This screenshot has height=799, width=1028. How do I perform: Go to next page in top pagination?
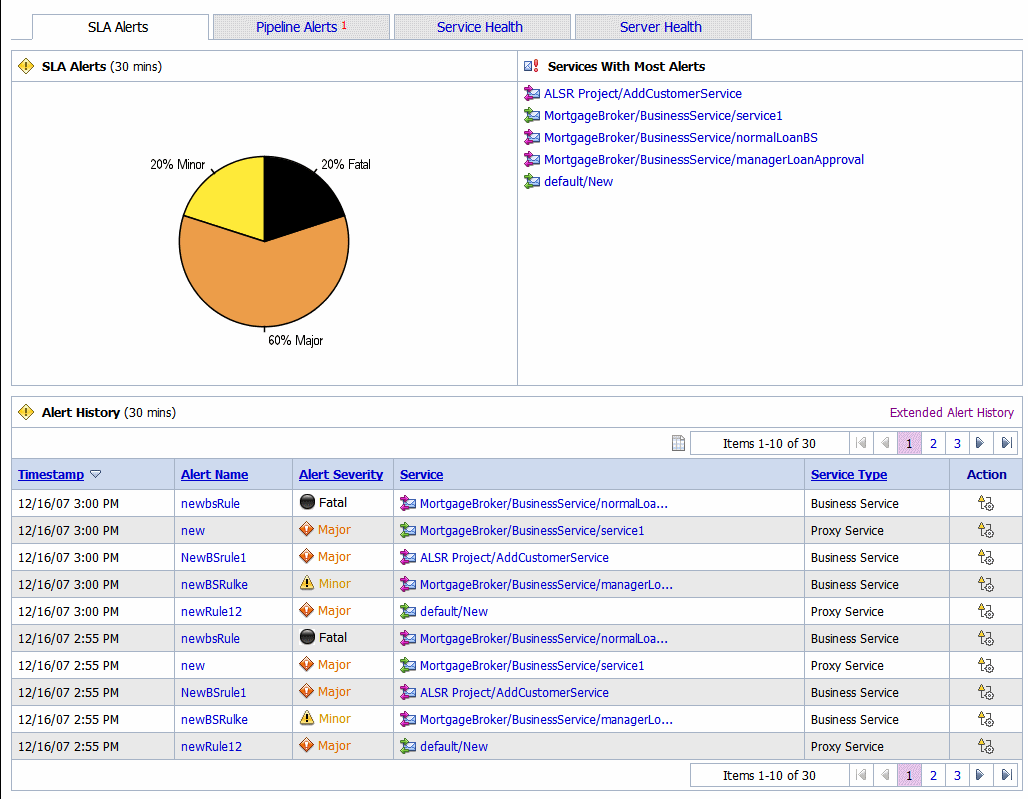coord(980,444)
